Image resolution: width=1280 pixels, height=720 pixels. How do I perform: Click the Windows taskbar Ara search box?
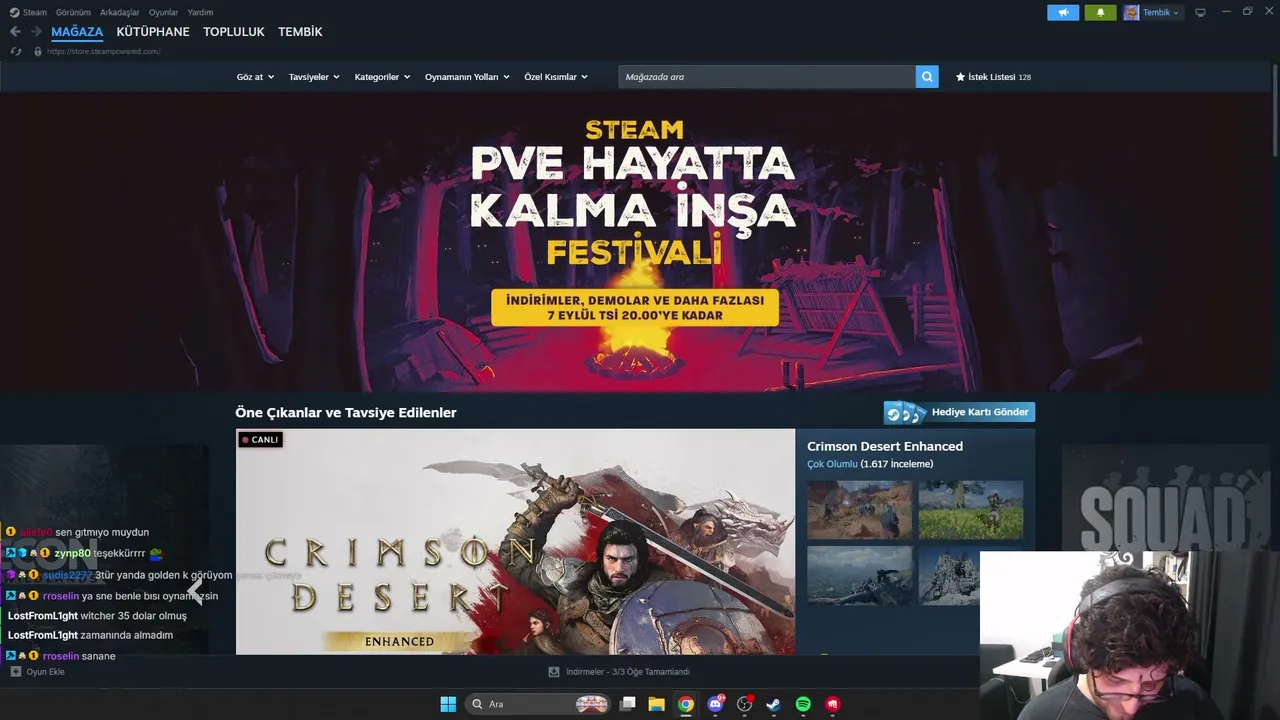point(538,704)
